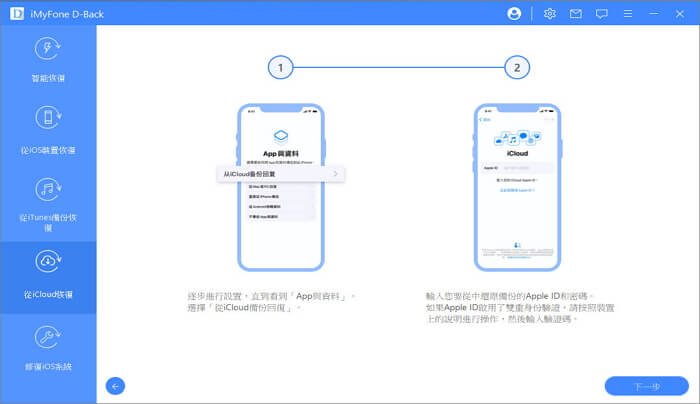Expand the hamburger menu in title bar

point(627,14)
